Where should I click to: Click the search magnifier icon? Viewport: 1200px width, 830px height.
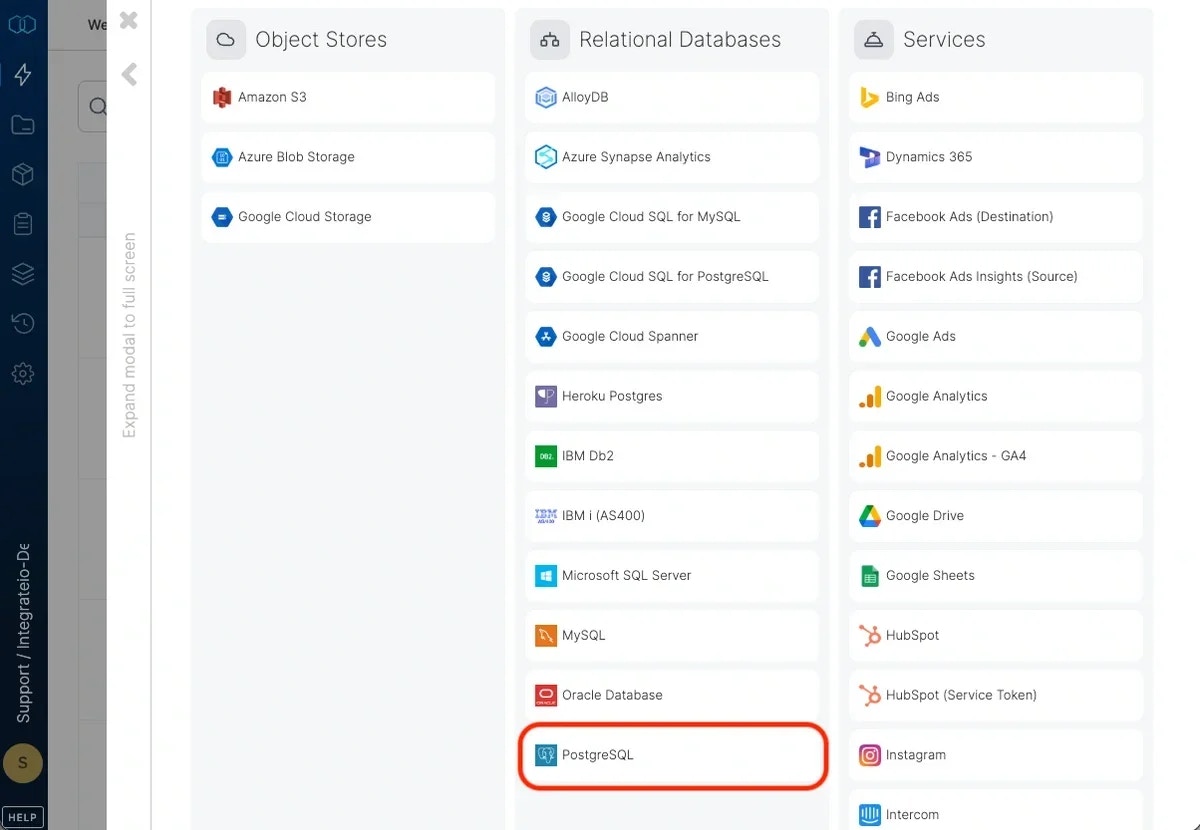pyautogui.click(x=97, y=105)
